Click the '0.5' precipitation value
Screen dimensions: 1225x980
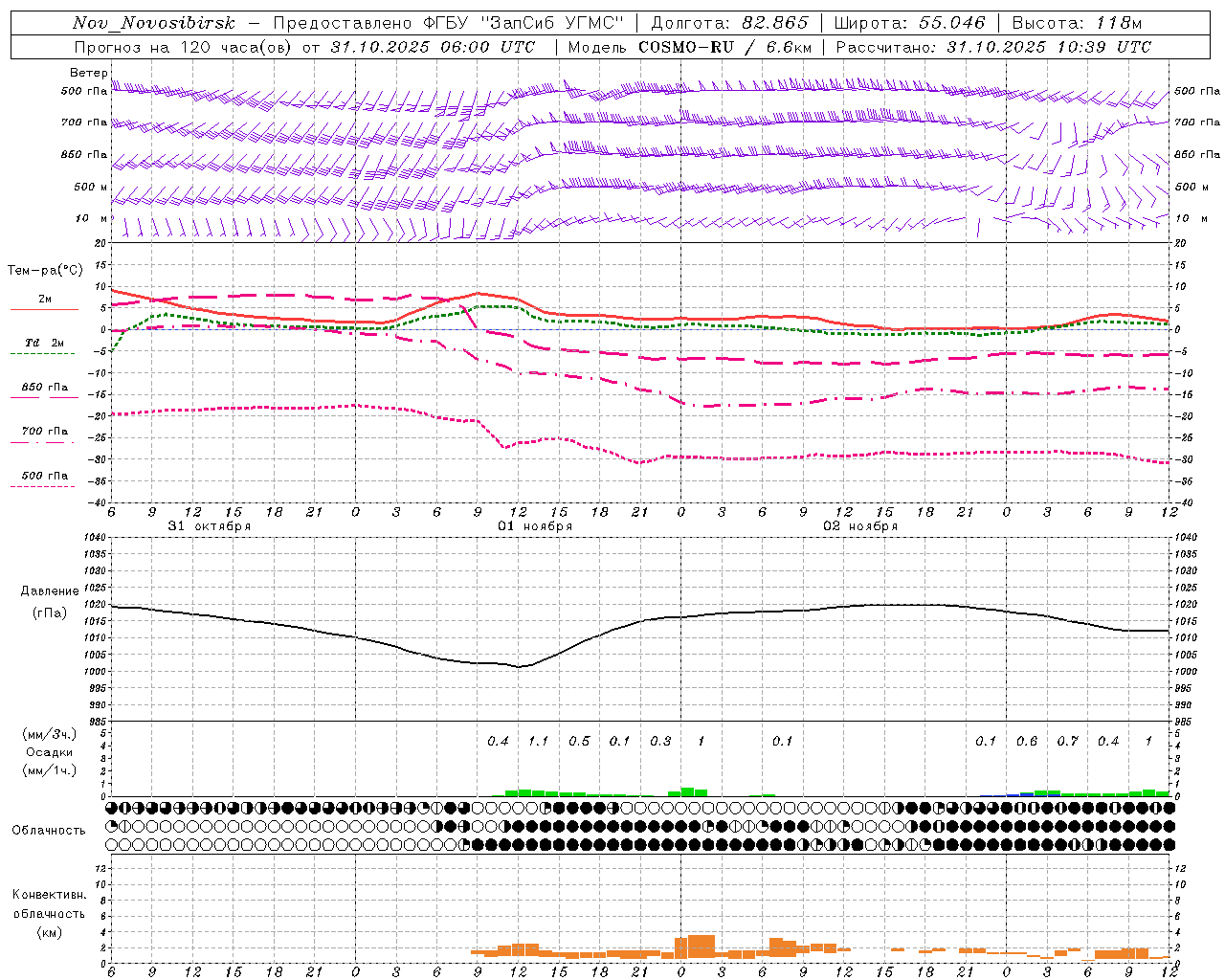pyautogui.click(x=579, y=742)
